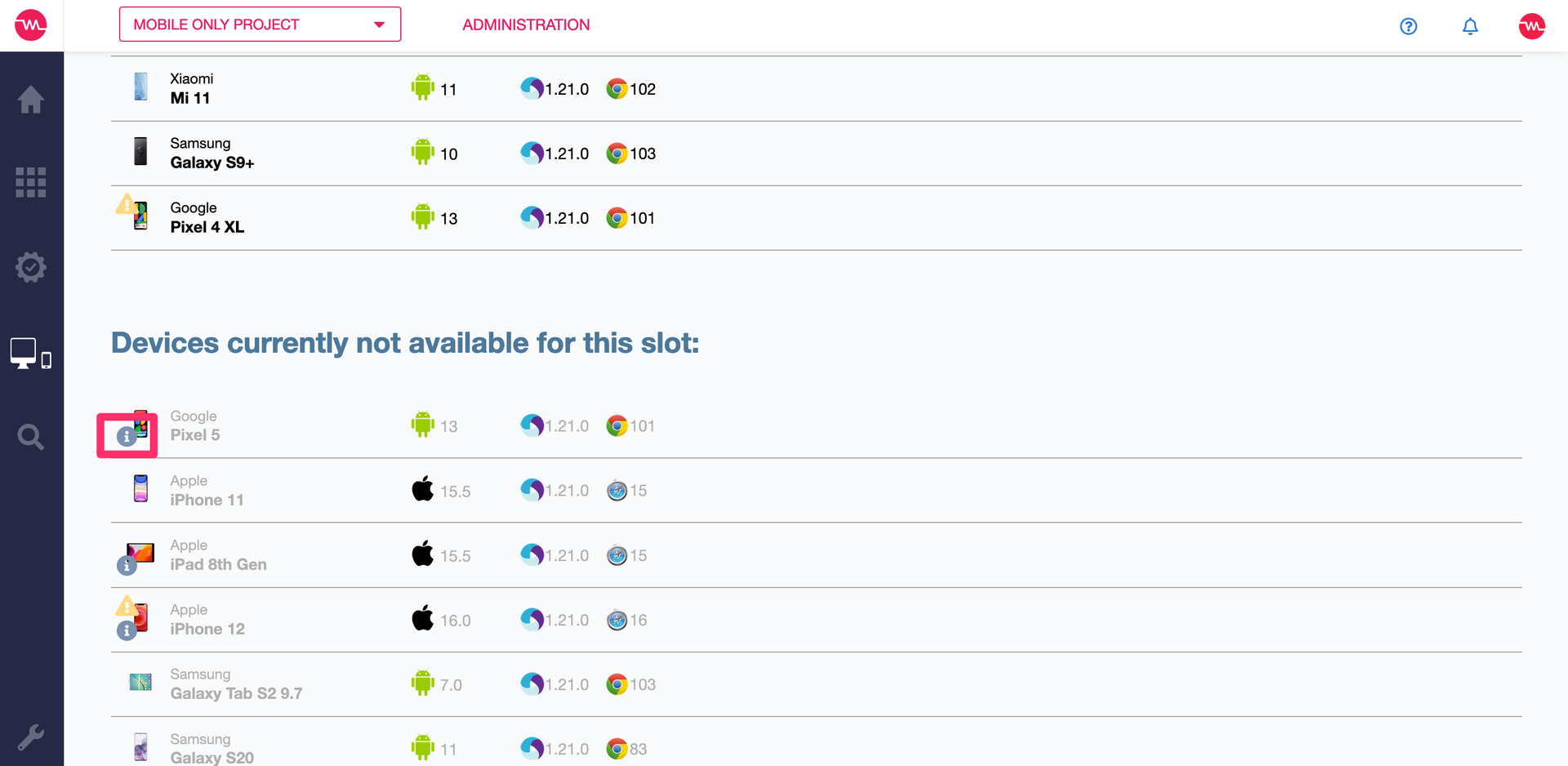Select the devices monitor-phone sidebar icon

(x=31, y=354)
